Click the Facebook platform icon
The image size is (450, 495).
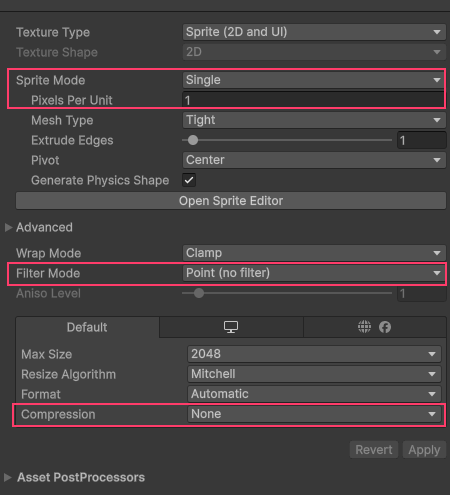click(x=385, y=327)
